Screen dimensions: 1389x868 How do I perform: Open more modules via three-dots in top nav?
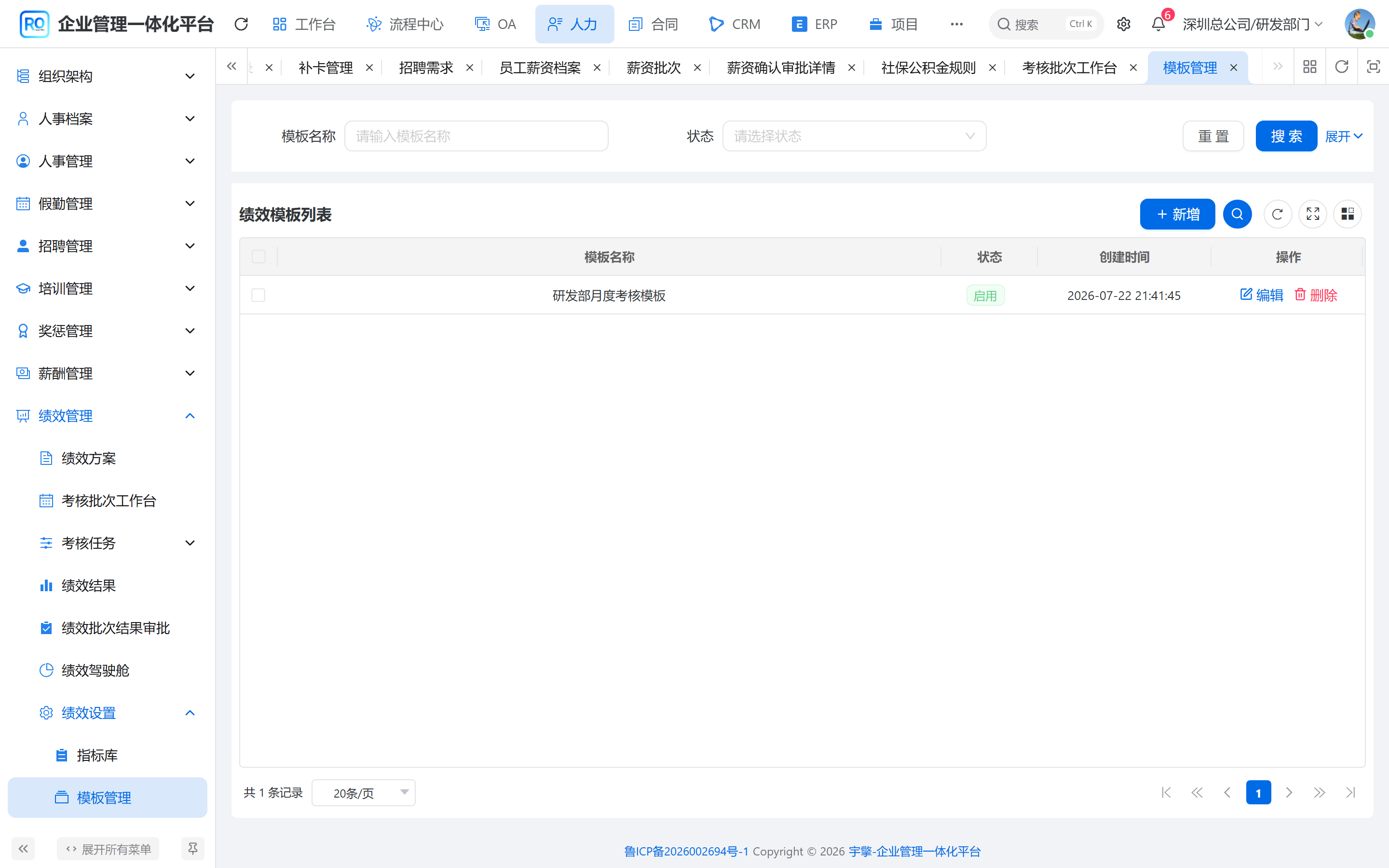pyautogui.click(x=956, y=24)
